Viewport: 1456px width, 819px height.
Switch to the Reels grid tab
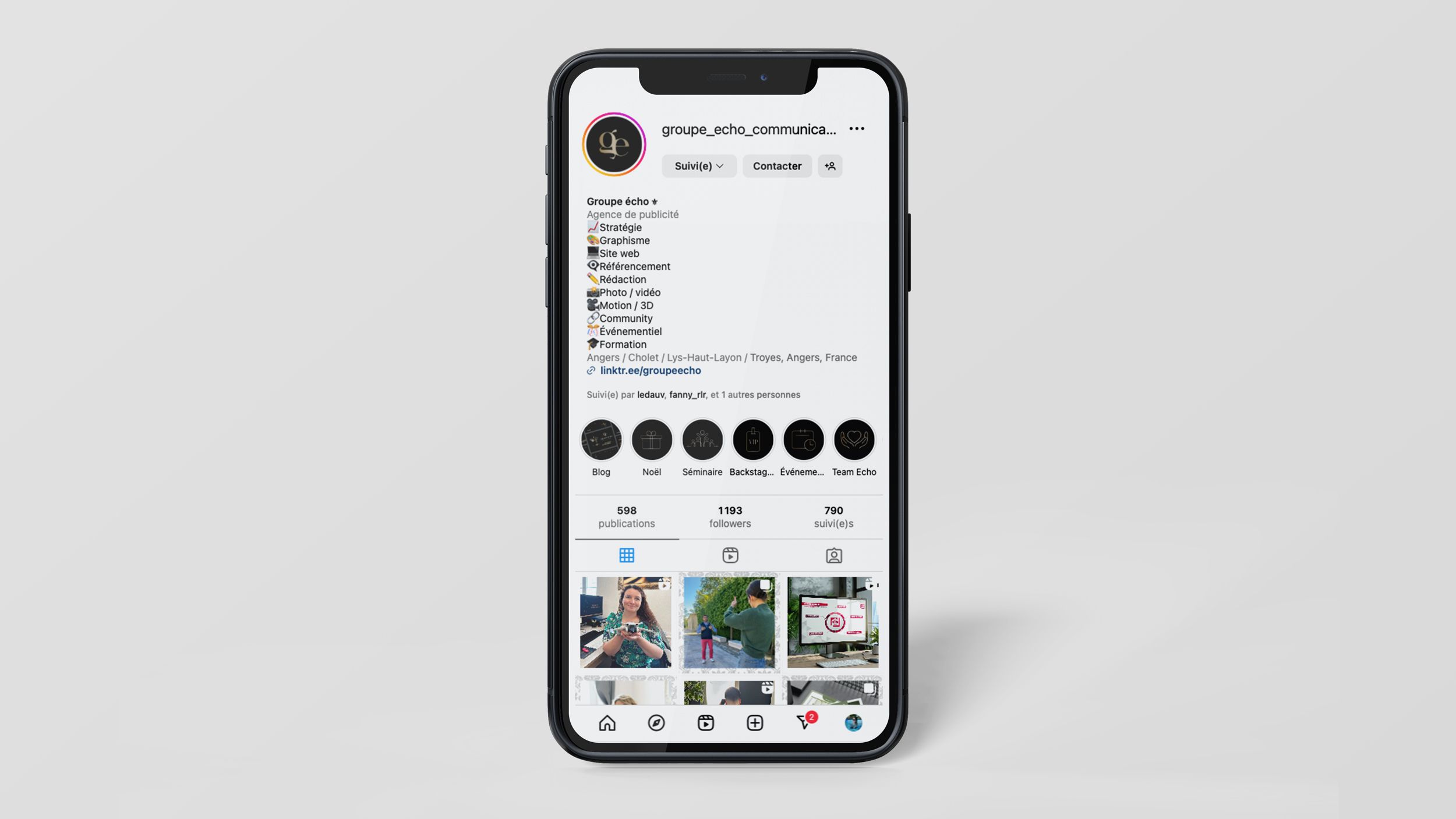tap(729, 556)
